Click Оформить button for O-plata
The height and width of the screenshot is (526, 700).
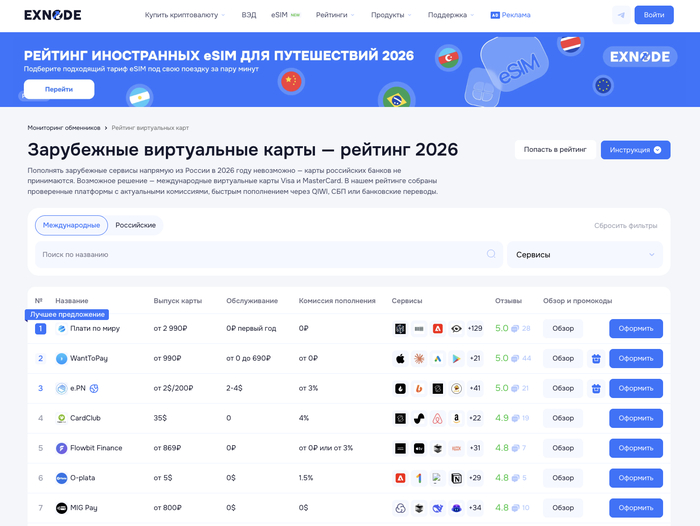(636, 478)
